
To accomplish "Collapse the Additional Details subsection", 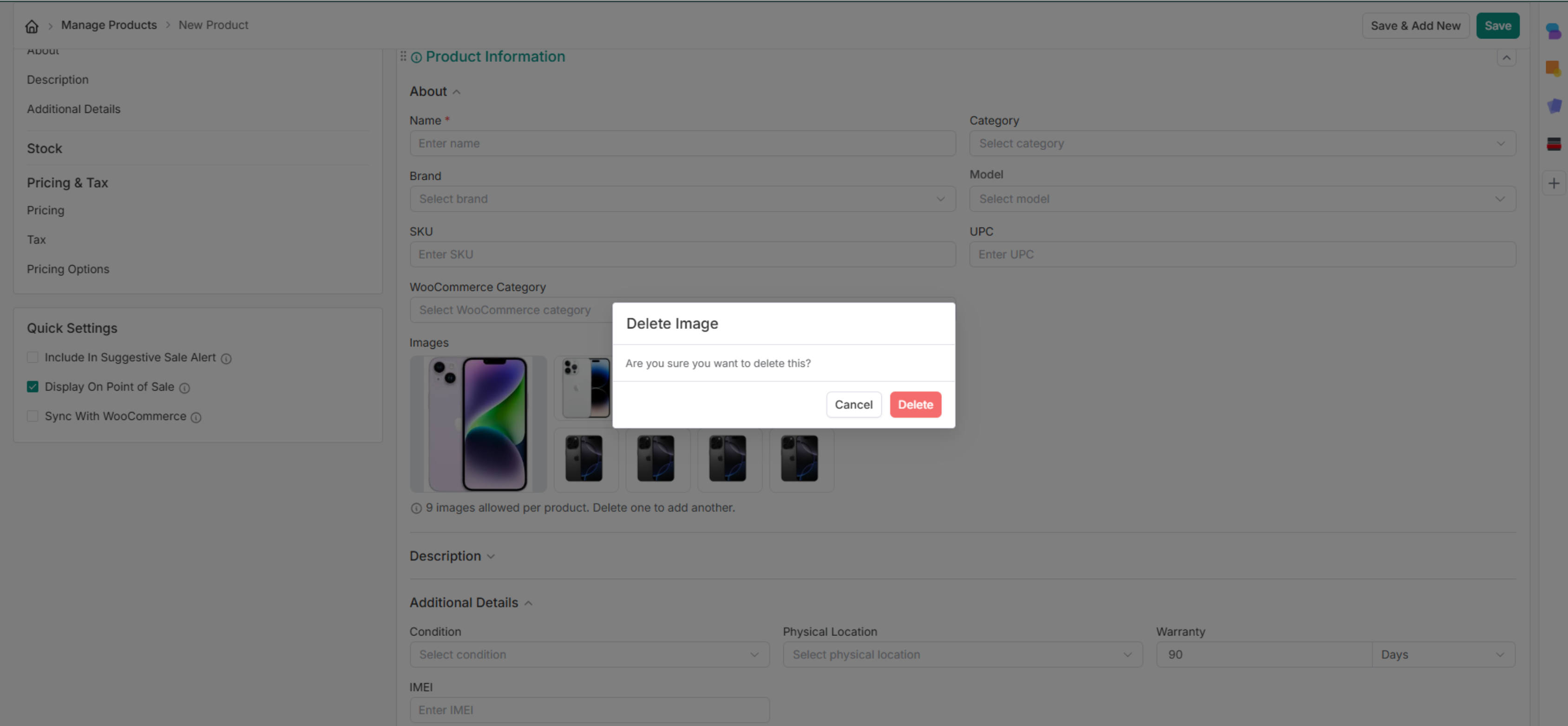I will click(x=528, y=603).
